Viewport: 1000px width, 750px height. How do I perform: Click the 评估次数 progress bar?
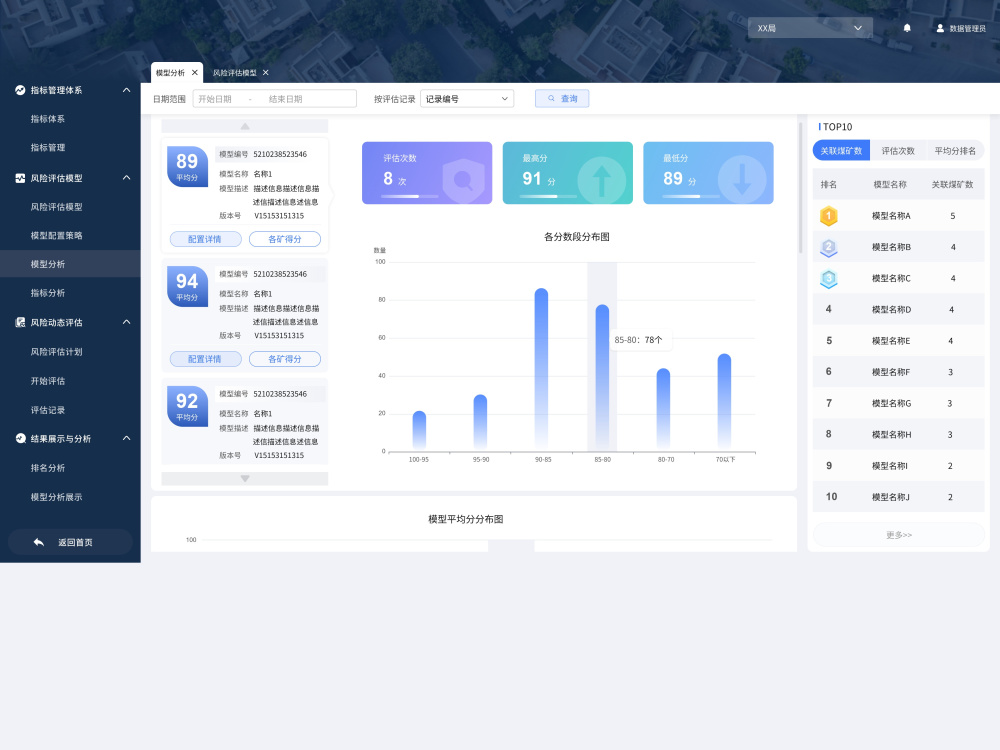(x=410, y=196)
